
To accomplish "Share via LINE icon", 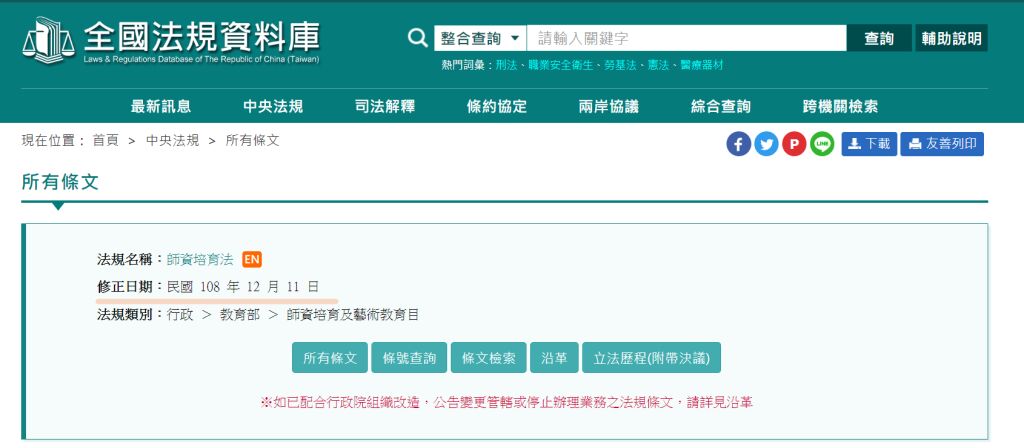I will [x=822, y=144].
